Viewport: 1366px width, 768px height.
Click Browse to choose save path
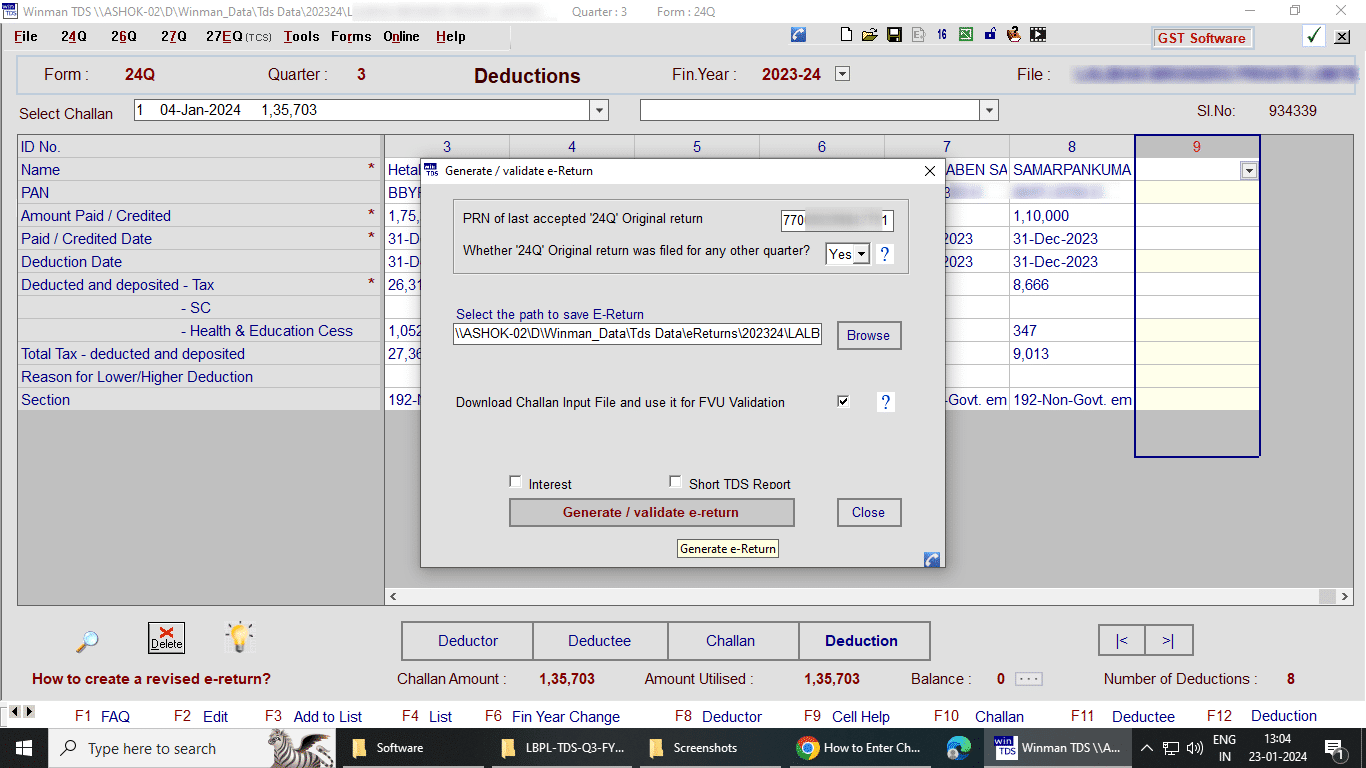coord(868,336)
